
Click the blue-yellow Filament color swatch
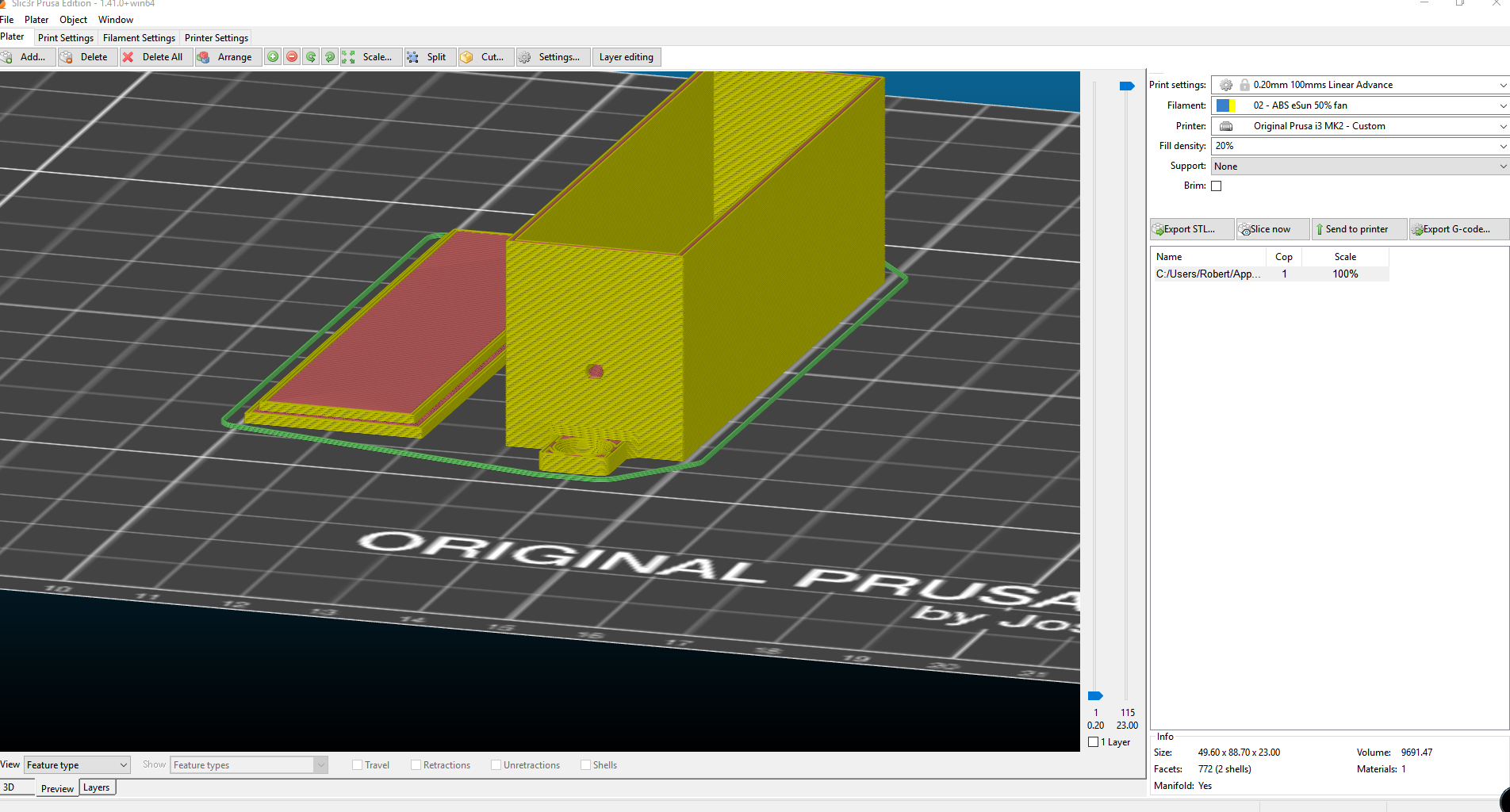pos(1226,105)
